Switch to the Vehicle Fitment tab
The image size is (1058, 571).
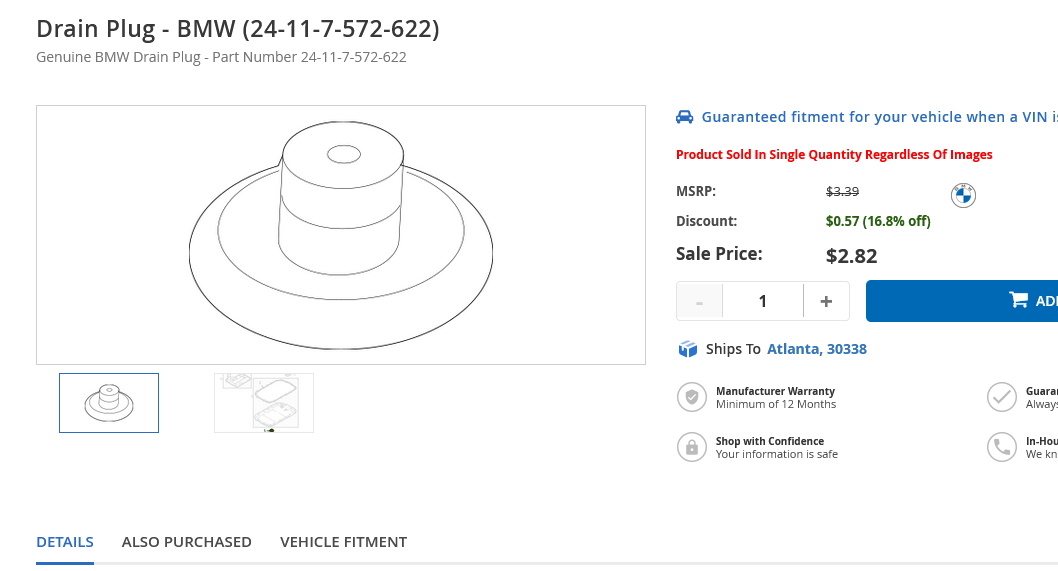pyautogui.click(x=343, y=542)
